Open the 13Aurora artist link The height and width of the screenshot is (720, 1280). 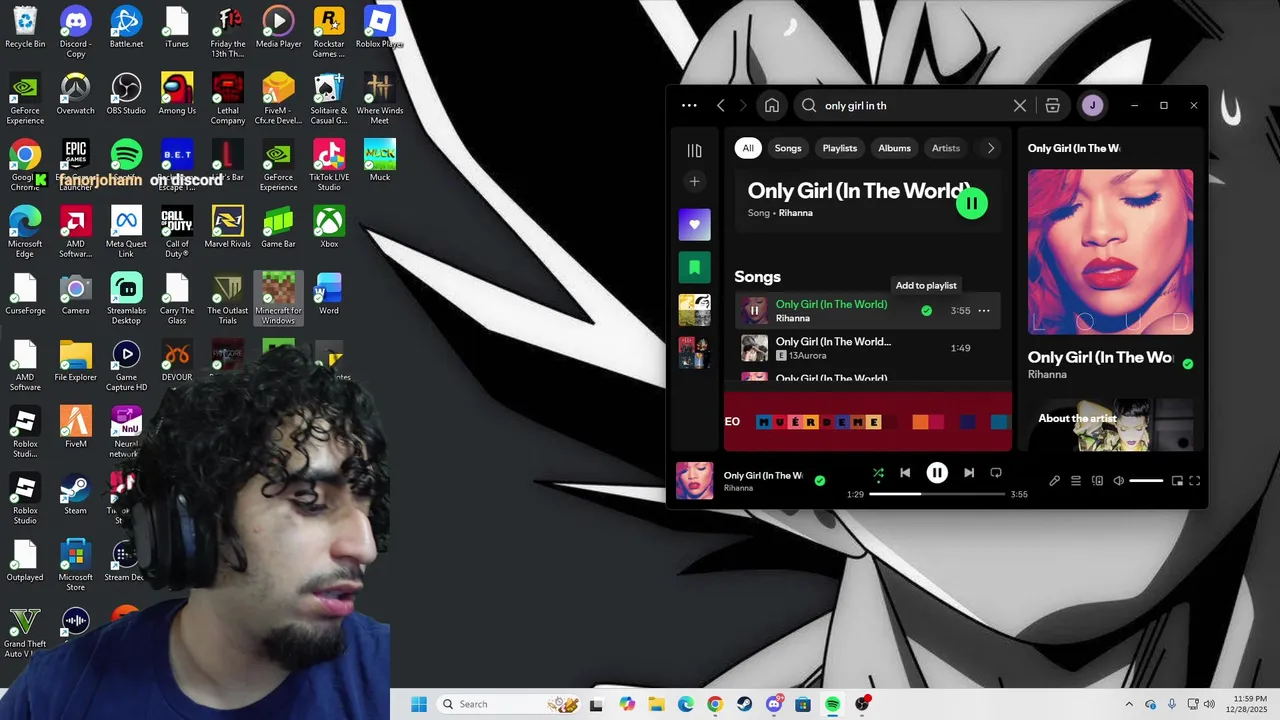coord(807,355)
